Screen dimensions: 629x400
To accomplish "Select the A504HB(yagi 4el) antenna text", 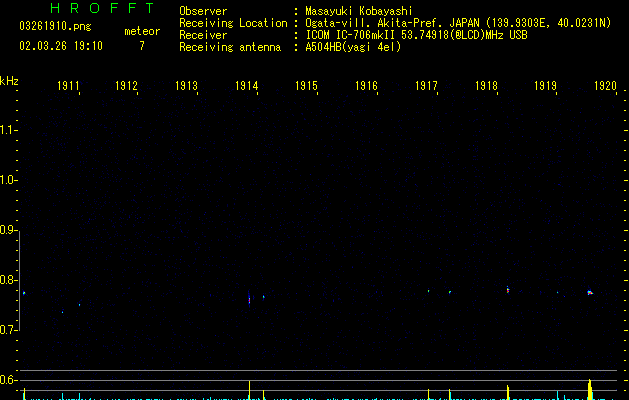I will [x=353, y=47].
